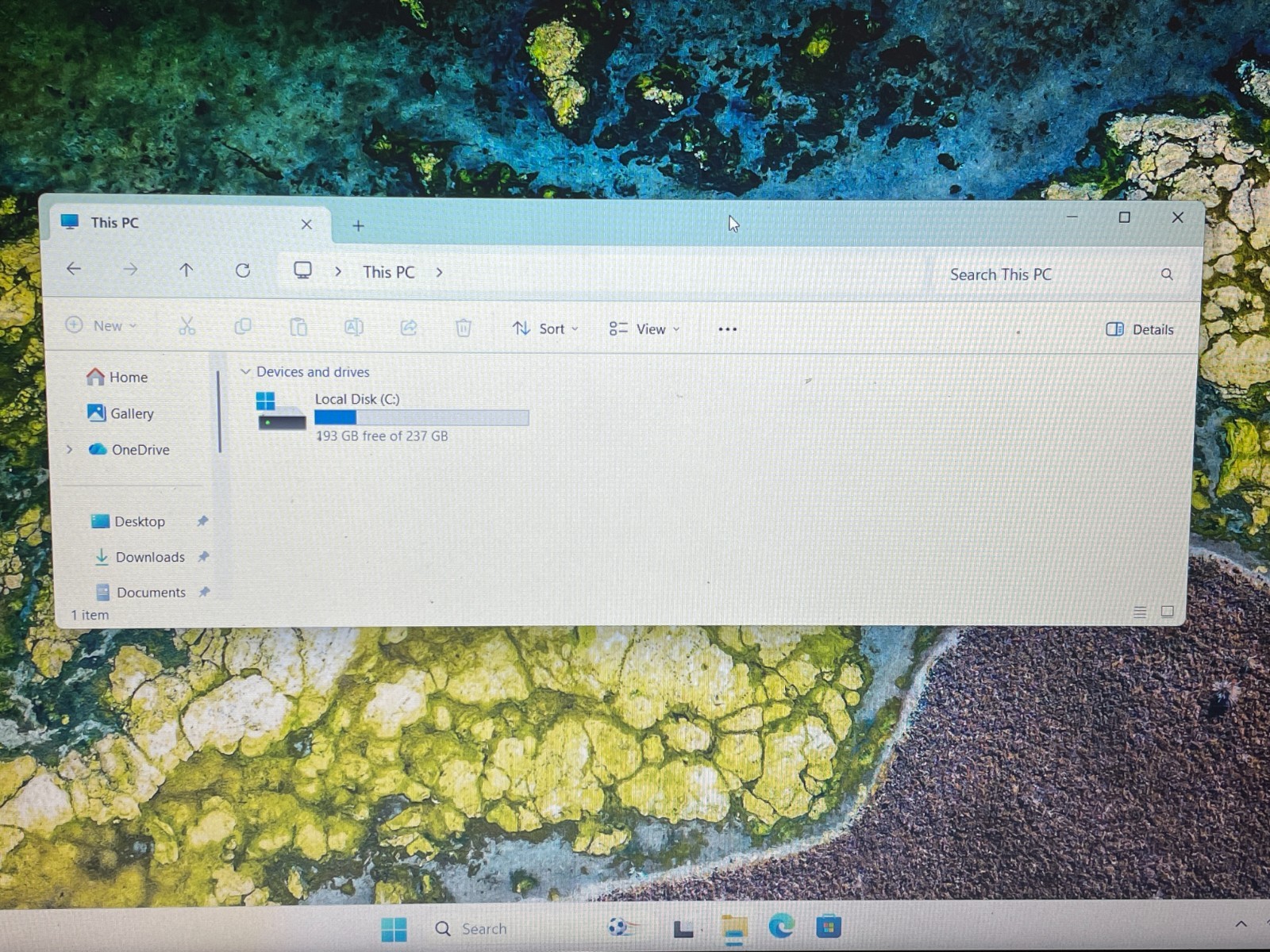Go forward with the forward arrow

point(130,270)
